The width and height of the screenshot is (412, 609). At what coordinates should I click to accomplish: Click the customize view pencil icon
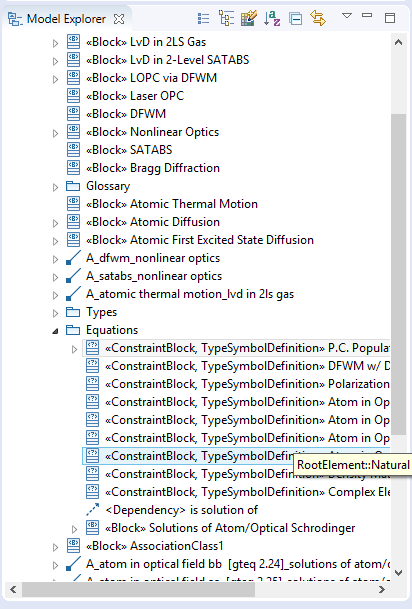pos(249,18)
